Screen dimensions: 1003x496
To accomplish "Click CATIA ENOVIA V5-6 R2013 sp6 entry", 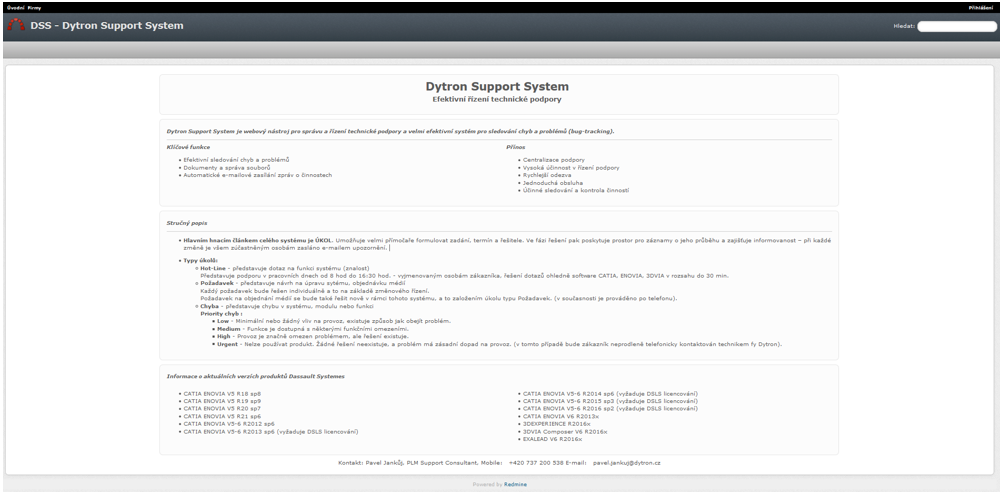I will [270, 432].
